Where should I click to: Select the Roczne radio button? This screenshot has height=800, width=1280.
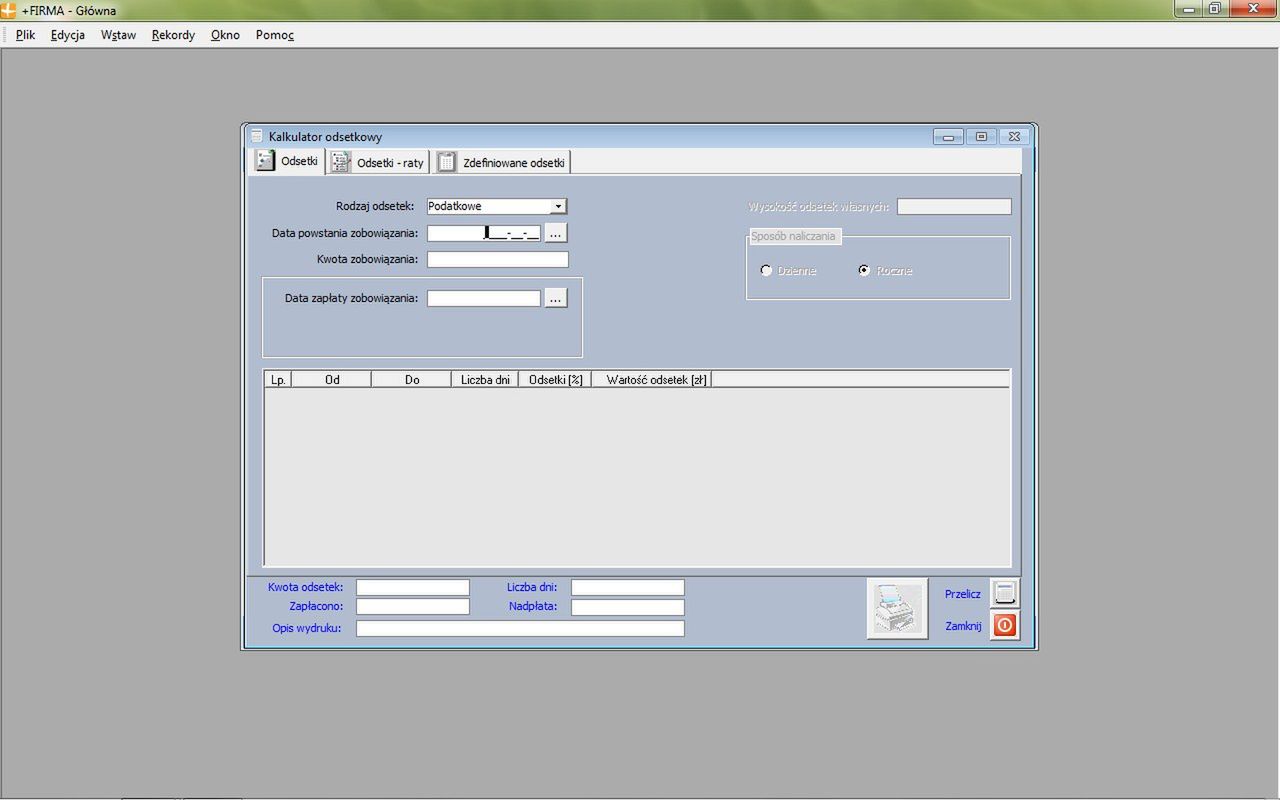click(x=864, y=270)
